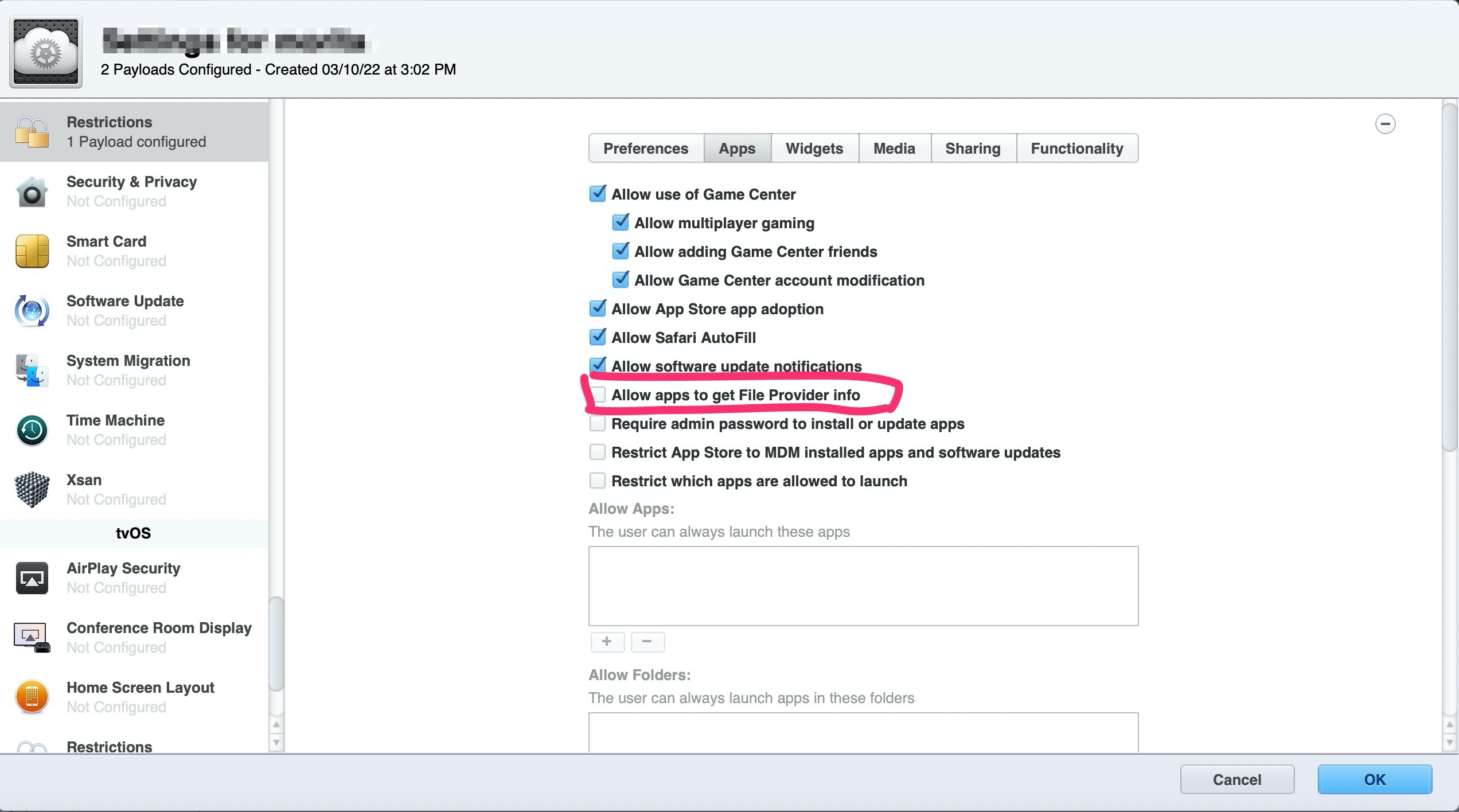
Task: Select the Time Machine clock icon
Action: click(32, 431)
